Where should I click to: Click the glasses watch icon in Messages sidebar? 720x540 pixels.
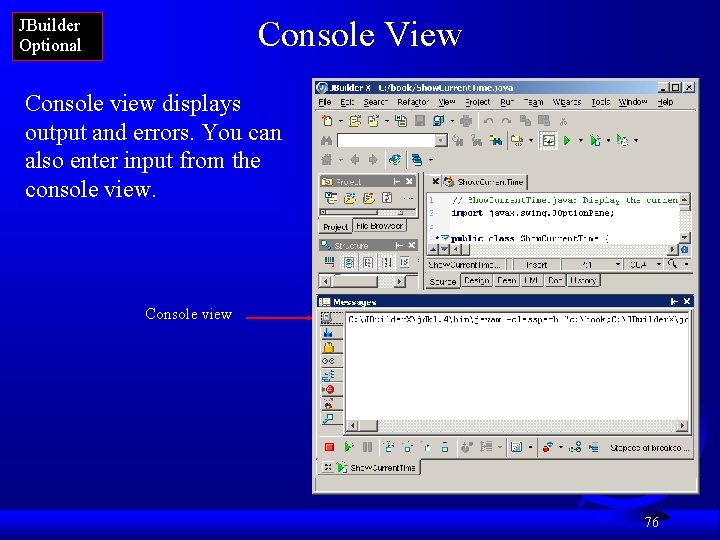pyautogui.click(x=328, y=361)
